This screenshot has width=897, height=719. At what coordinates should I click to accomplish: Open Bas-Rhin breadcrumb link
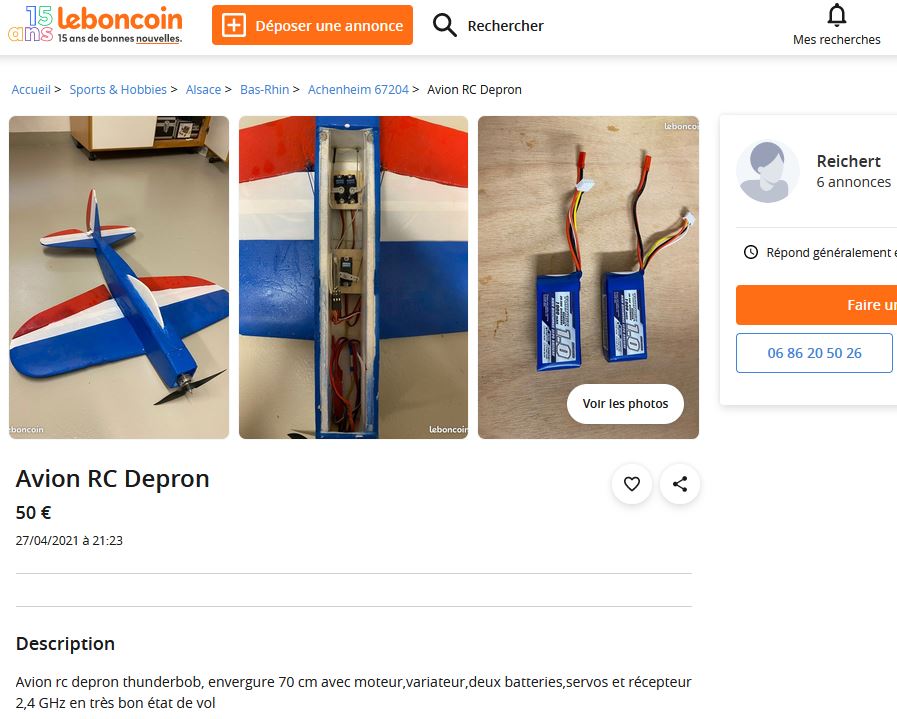pyautogui.click(x=264, y=90)
